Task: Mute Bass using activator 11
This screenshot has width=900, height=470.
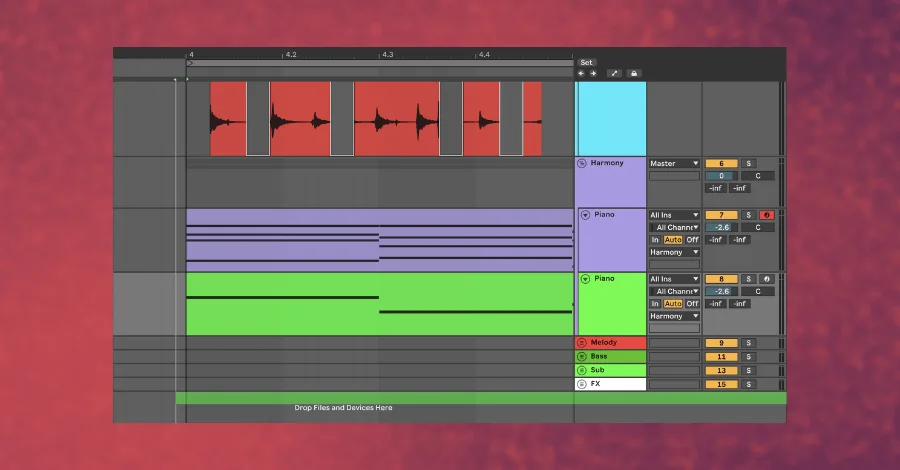Action: click(x=721, y=356)
